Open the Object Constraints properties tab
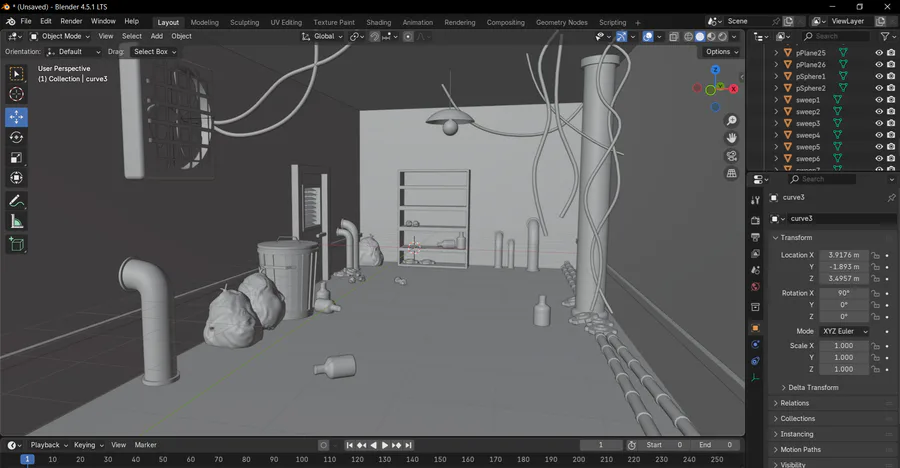 pos(755,361)
